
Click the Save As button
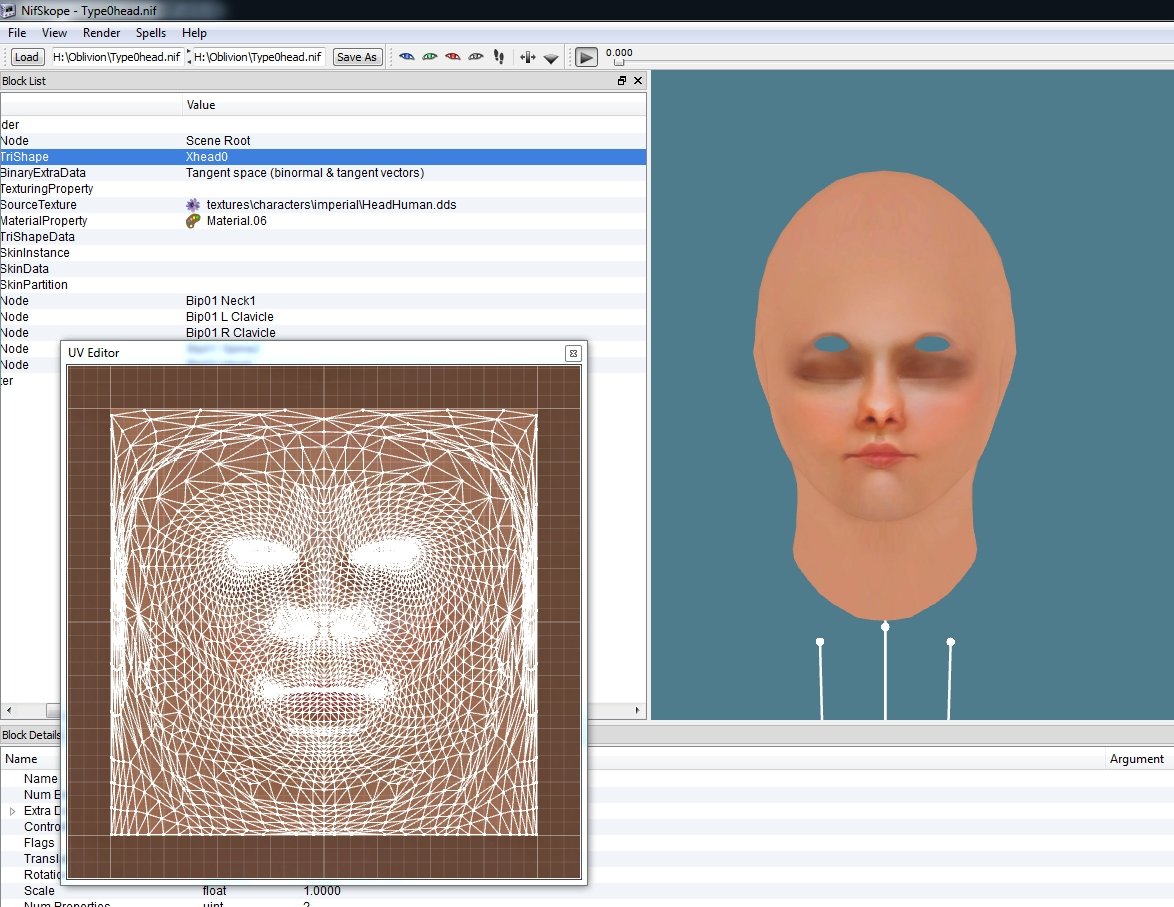(357, 57)
